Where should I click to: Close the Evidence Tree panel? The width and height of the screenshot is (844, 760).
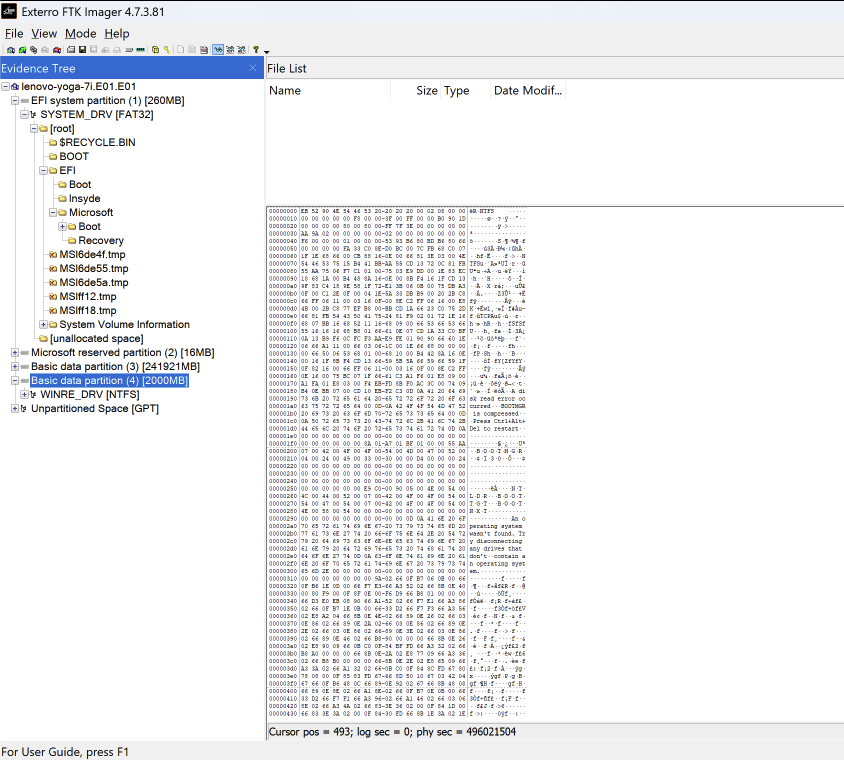(x=252, y=68)
